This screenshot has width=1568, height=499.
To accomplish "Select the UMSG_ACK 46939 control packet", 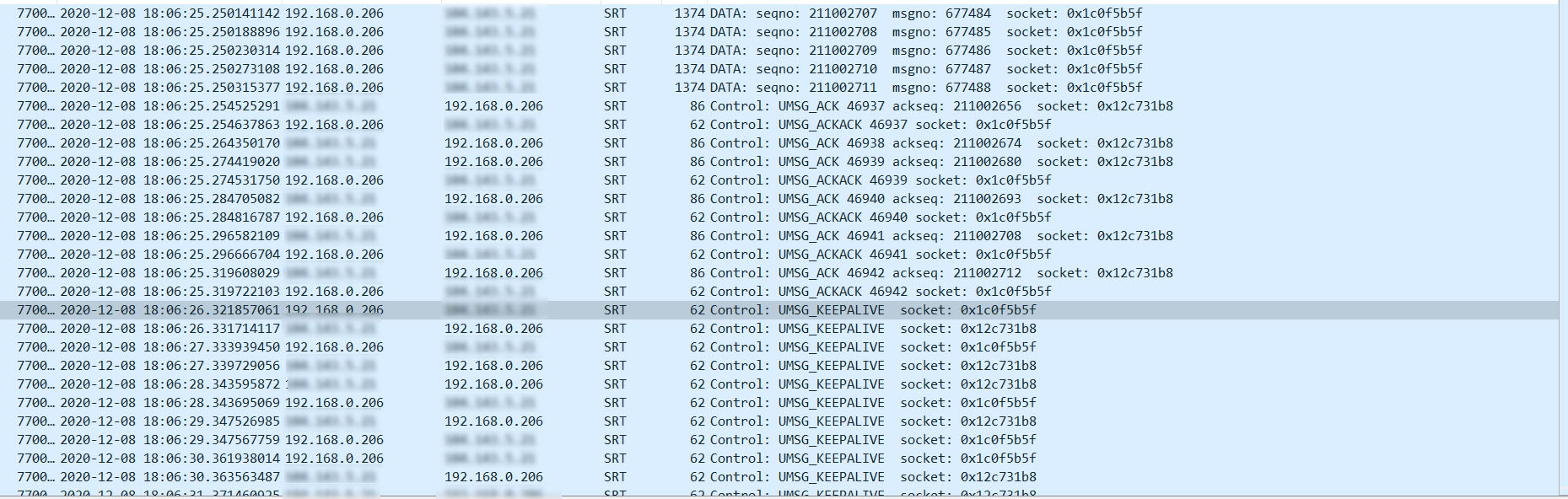I will 759,161.
